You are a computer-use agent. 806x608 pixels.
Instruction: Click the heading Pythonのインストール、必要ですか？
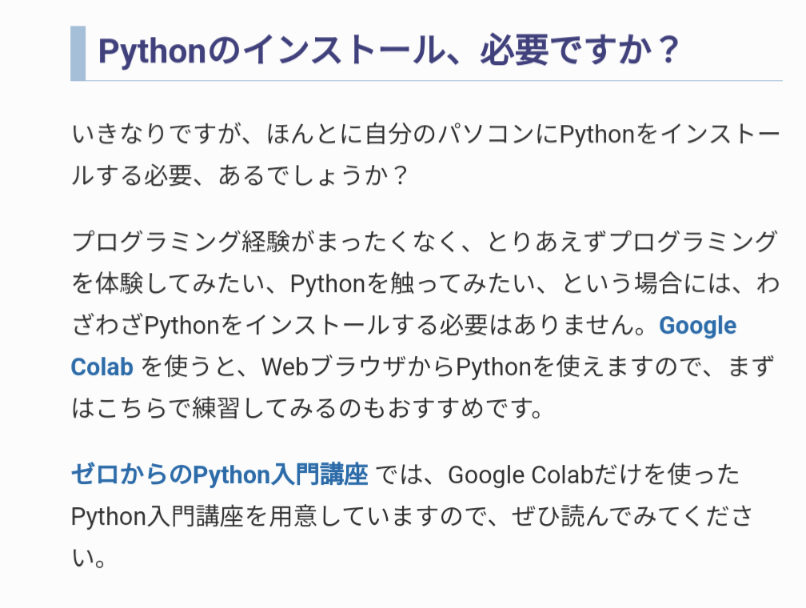point(389,51)
